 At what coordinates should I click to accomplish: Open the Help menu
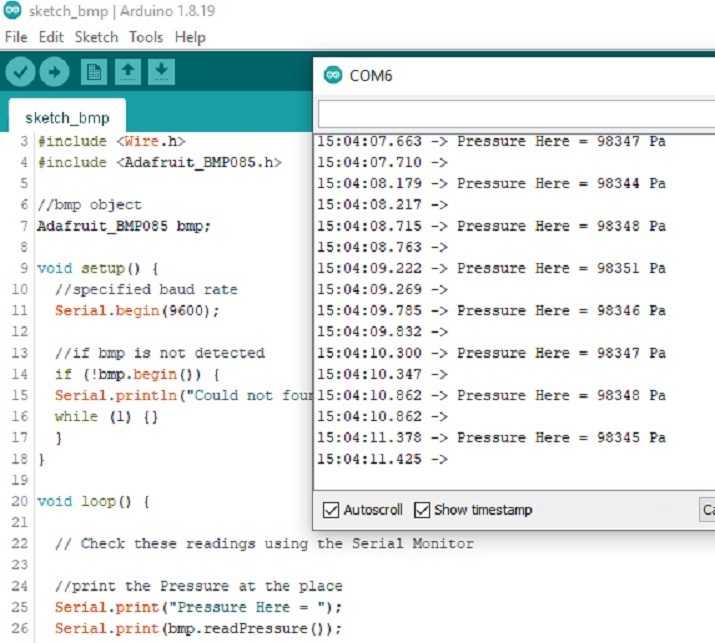[x=190, y=37]
